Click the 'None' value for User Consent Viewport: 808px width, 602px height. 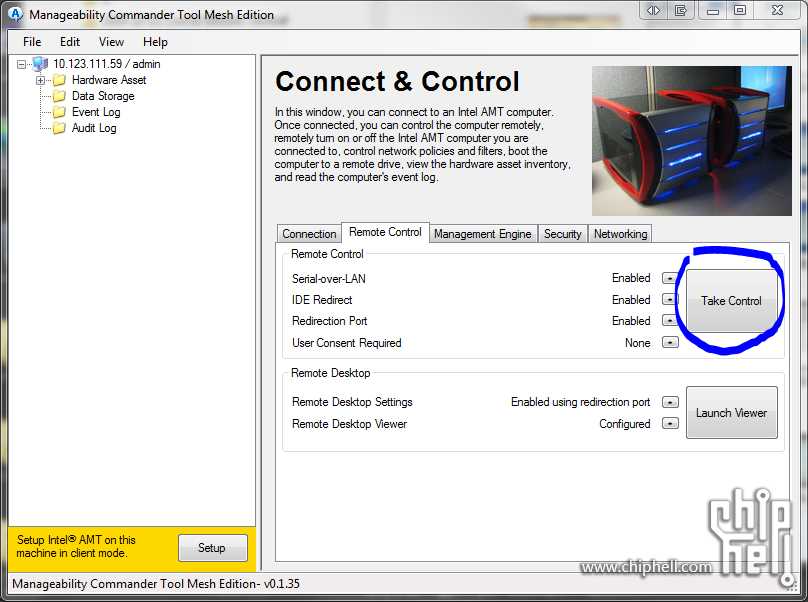(x=637, y=343)
